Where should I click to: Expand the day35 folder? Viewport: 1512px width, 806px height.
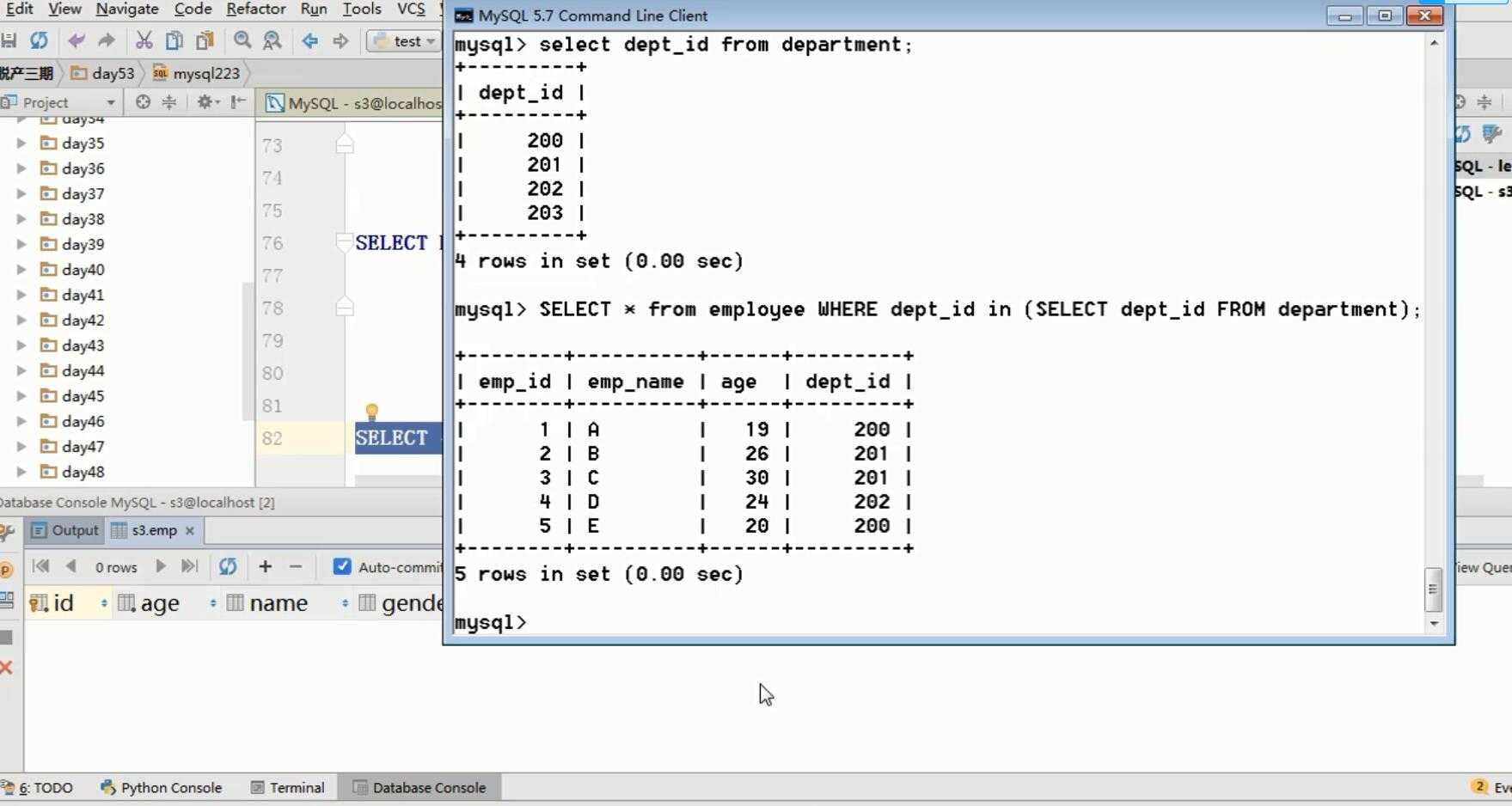[x=21, y=143]
